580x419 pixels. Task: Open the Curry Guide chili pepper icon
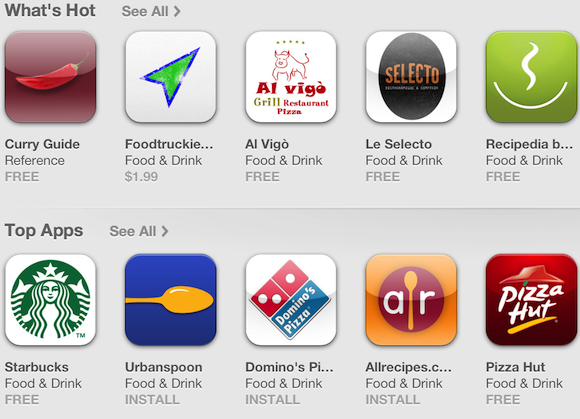50,77
